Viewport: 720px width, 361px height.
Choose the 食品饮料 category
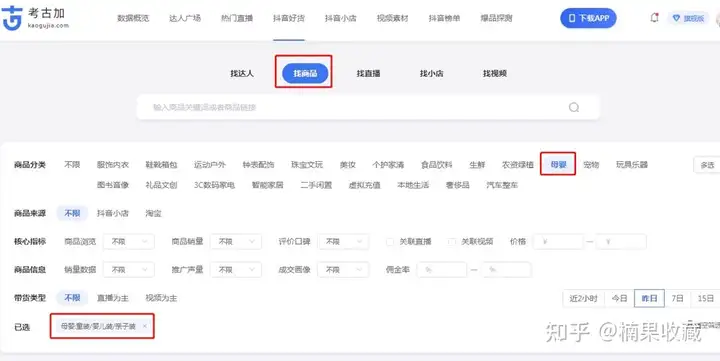437,164
